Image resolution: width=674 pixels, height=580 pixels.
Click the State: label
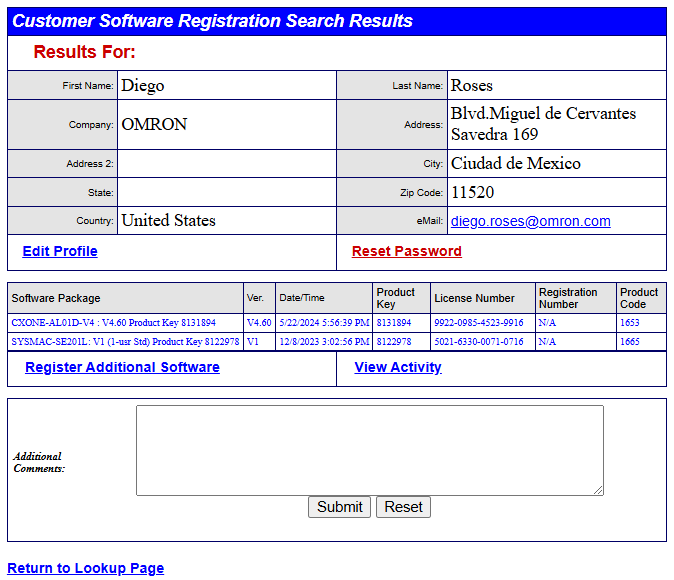pos(101,193)
